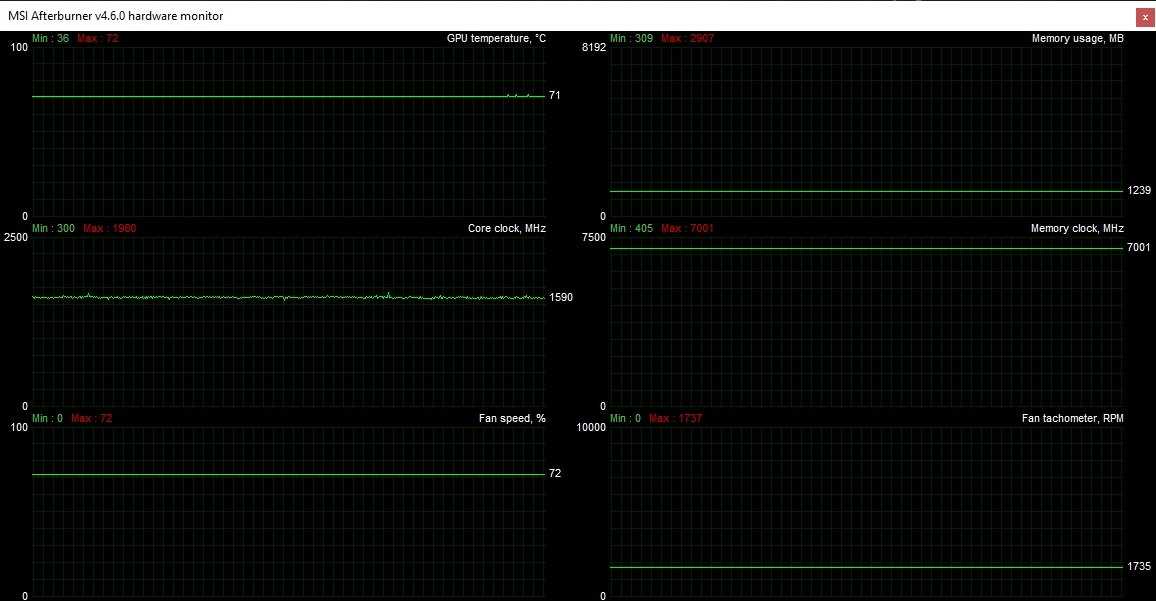Click the GPU temperature current value 71
This screenshot has height=601, width=1156.
click(x=554, y=96)
